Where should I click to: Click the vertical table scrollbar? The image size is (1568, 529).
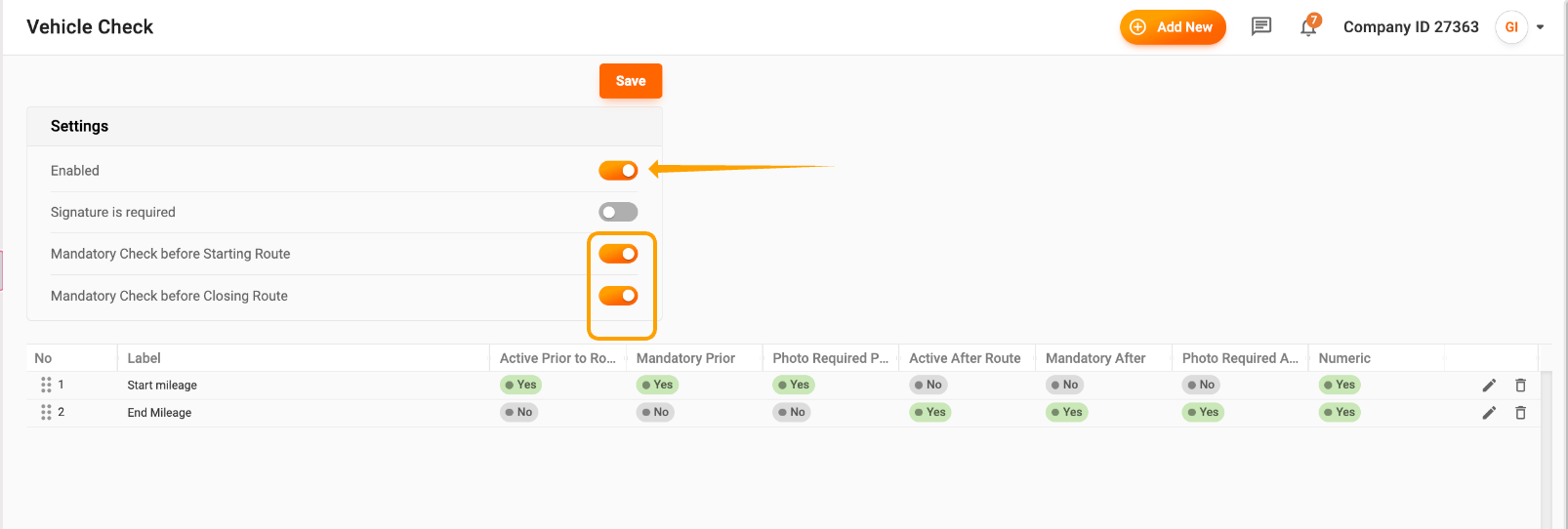pyautogui.click(x=1546, y=449)
